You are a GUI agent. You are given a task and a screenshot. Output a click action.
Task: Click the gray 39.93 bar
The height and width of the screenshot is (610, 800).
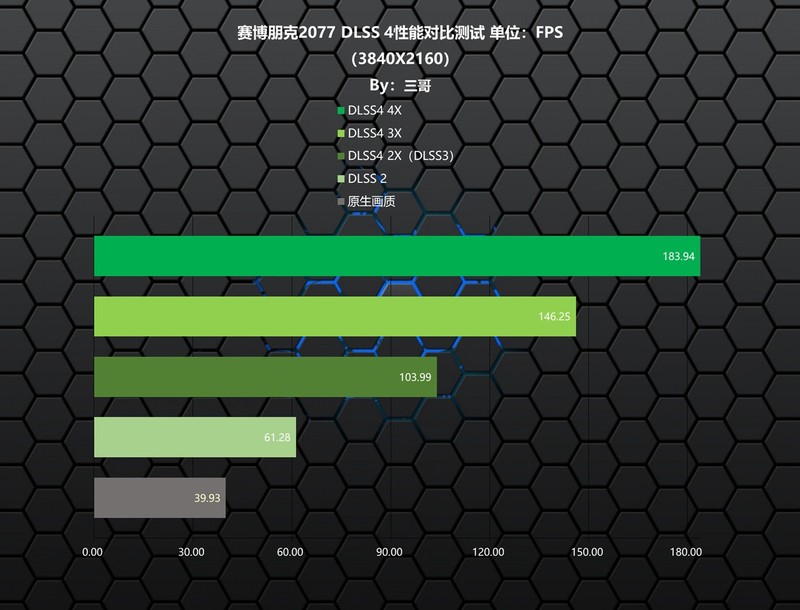160,498
